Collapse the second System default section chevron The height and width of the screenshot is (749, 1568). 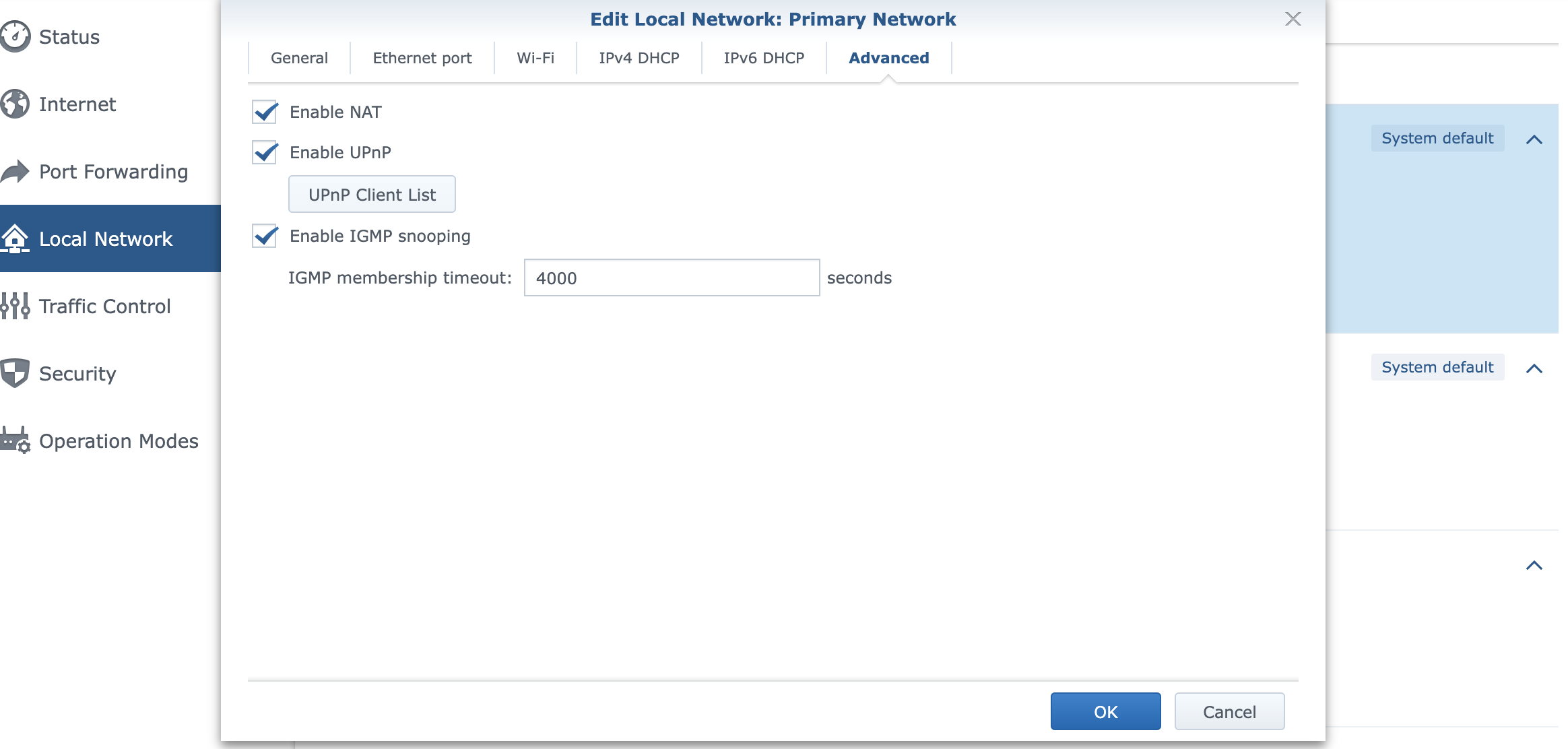click(1534, 368)
